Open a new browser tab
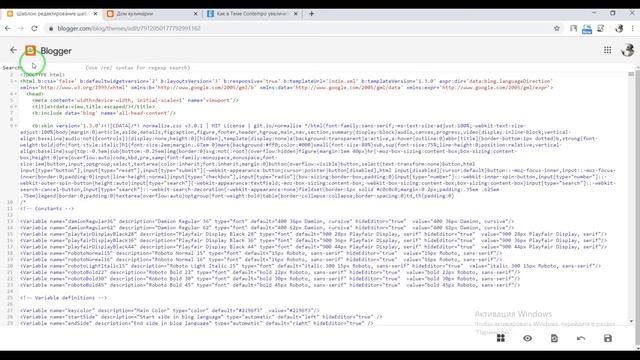640x360 pixels. click(311, 13)
